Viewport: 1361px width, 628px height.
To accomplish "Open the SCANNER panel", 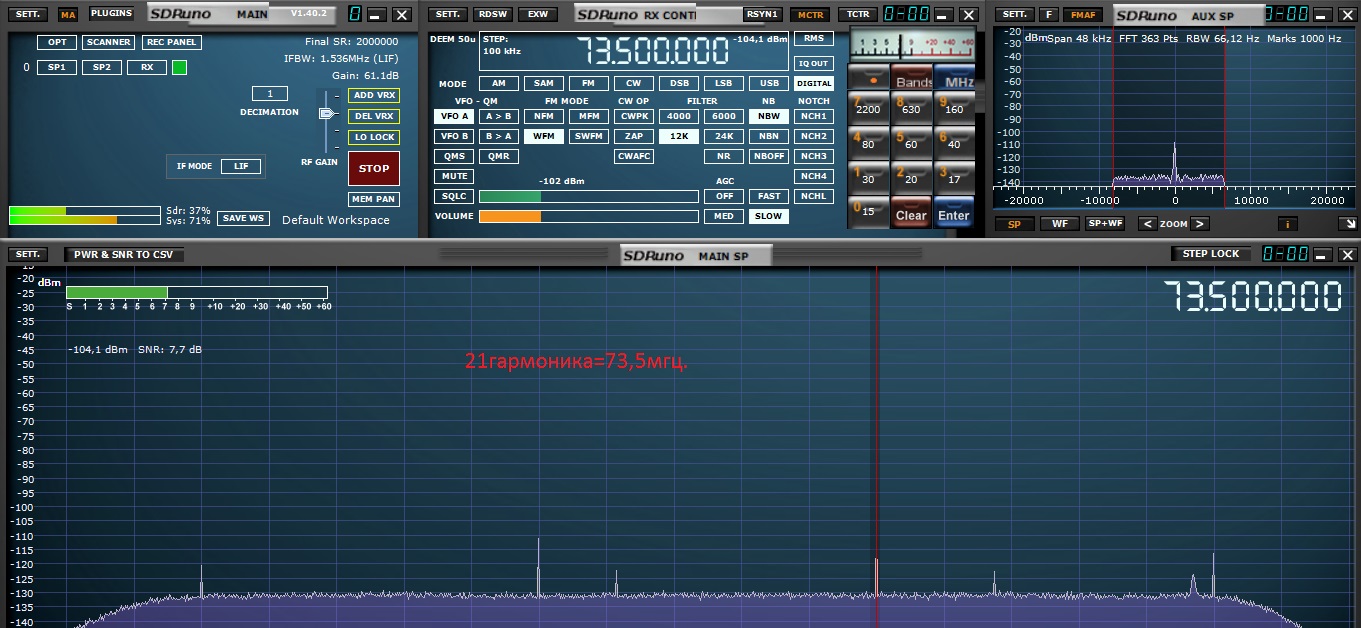I will (x=108, y=42).
